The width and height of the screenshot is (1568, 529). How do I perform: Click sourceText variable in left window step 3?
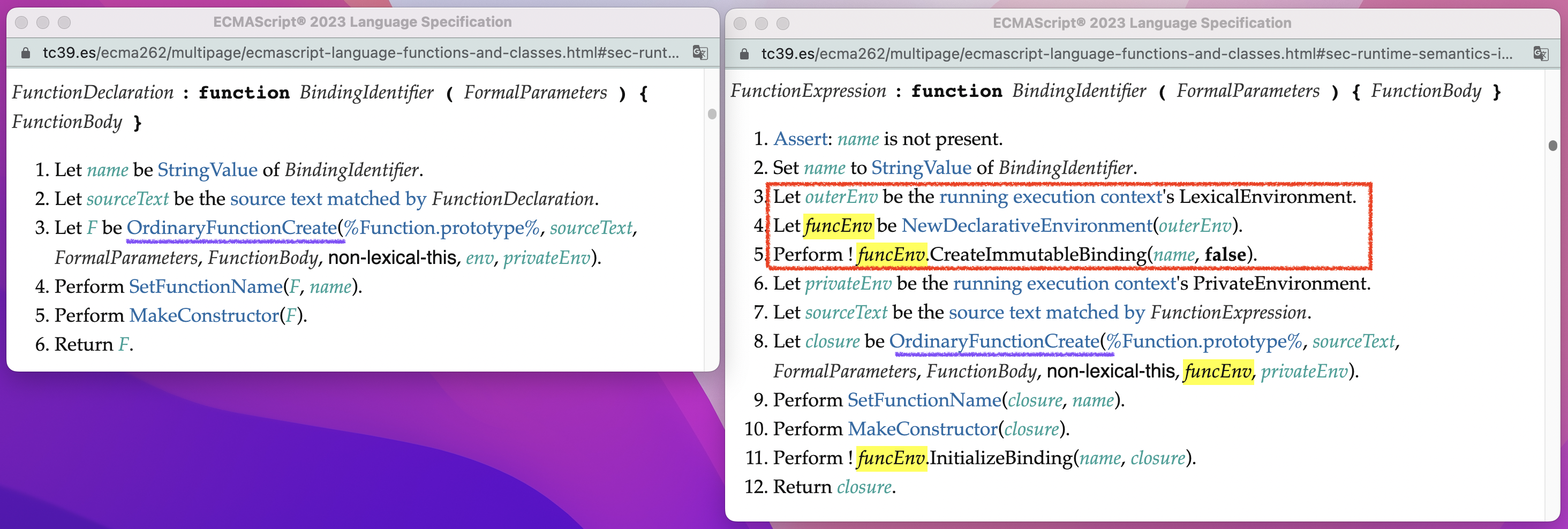pyautogui.click(x=591, y=228)
